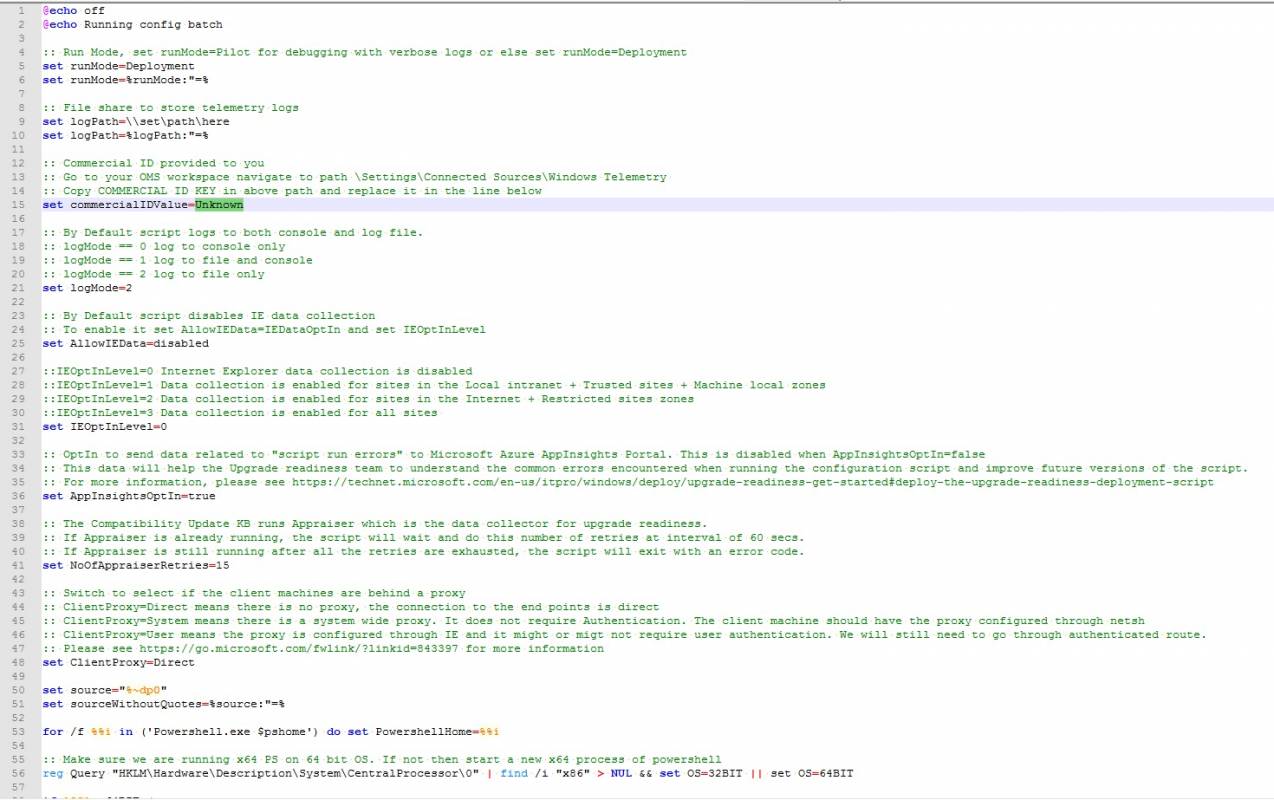The image size is (1274, 800).
Task: Click the "set IEOptInLevel=0" statement
Action: pyautogui.click(x=104, y=426)
